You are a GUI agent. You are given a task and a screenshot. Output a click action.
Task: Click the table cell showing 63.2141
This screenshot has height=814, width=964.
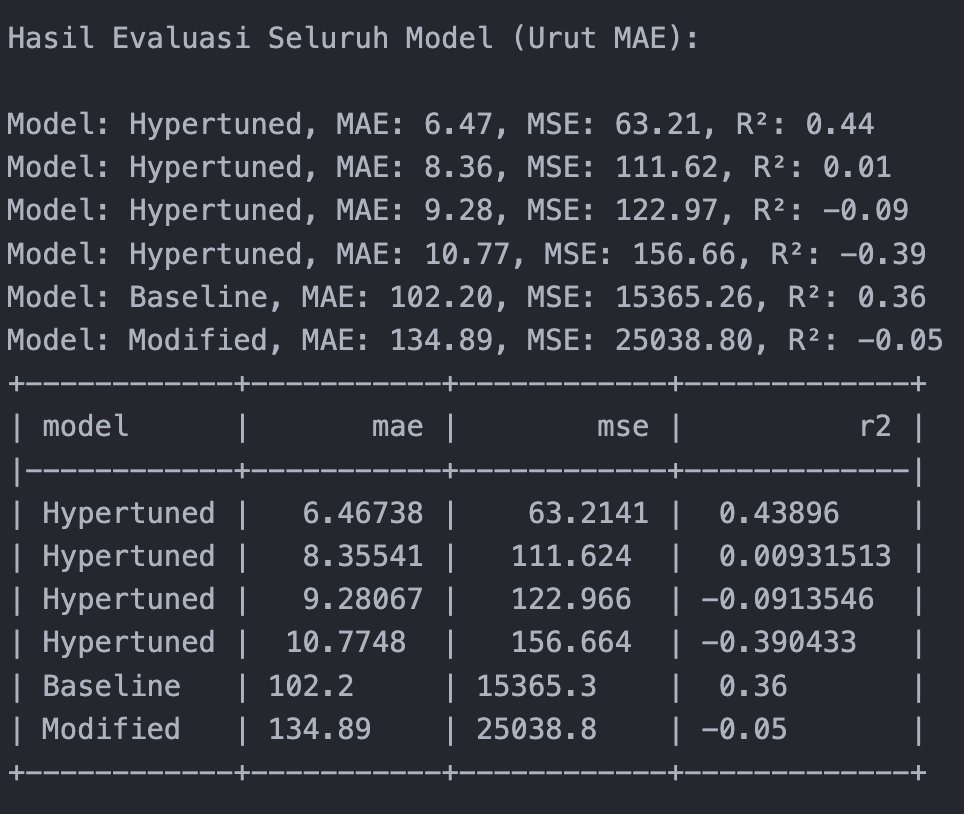click(x=588, y=514)
